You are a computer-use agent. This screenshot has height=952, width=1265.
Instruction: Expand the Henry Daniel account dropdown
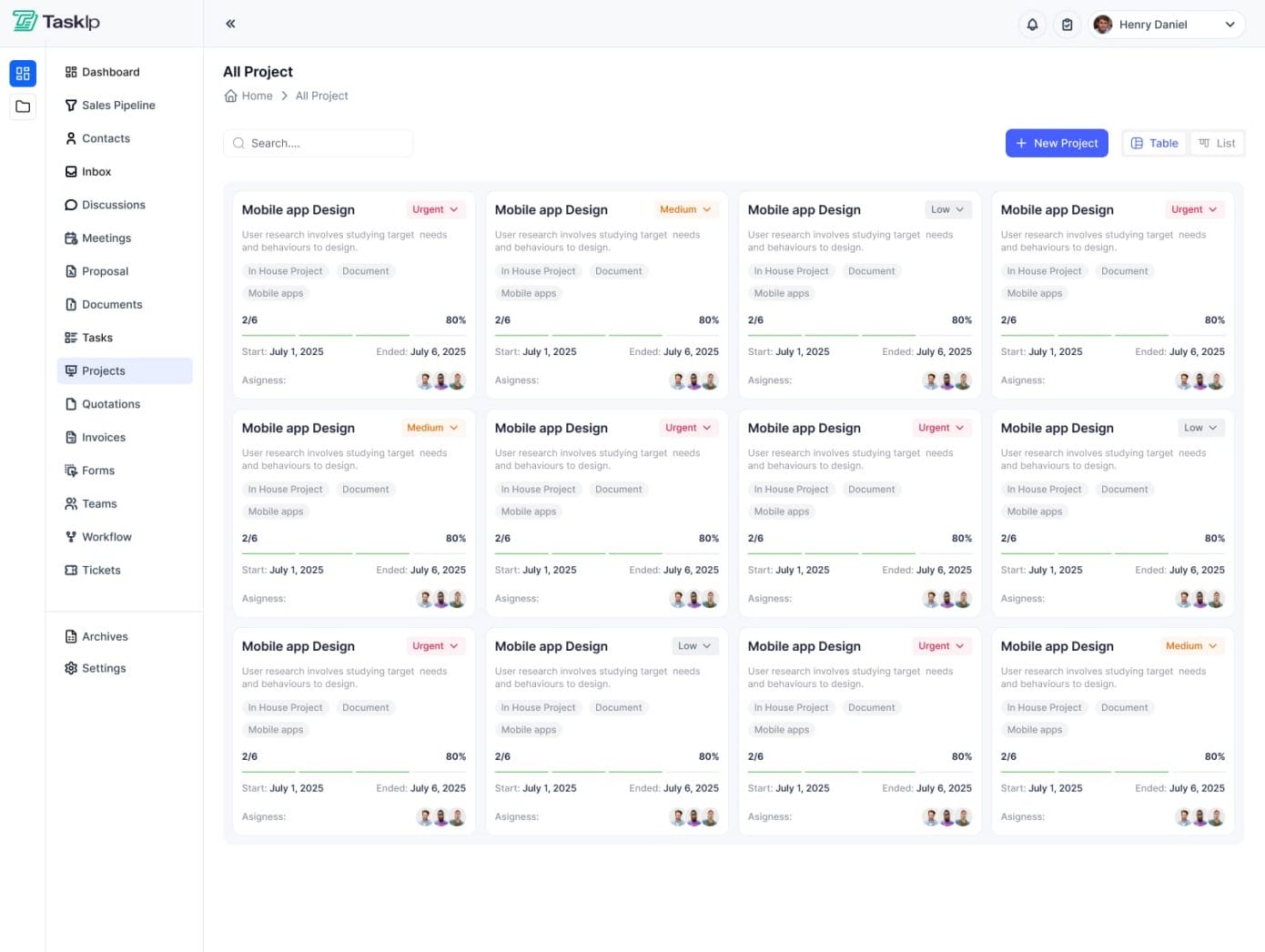[x=1230, y=25]
